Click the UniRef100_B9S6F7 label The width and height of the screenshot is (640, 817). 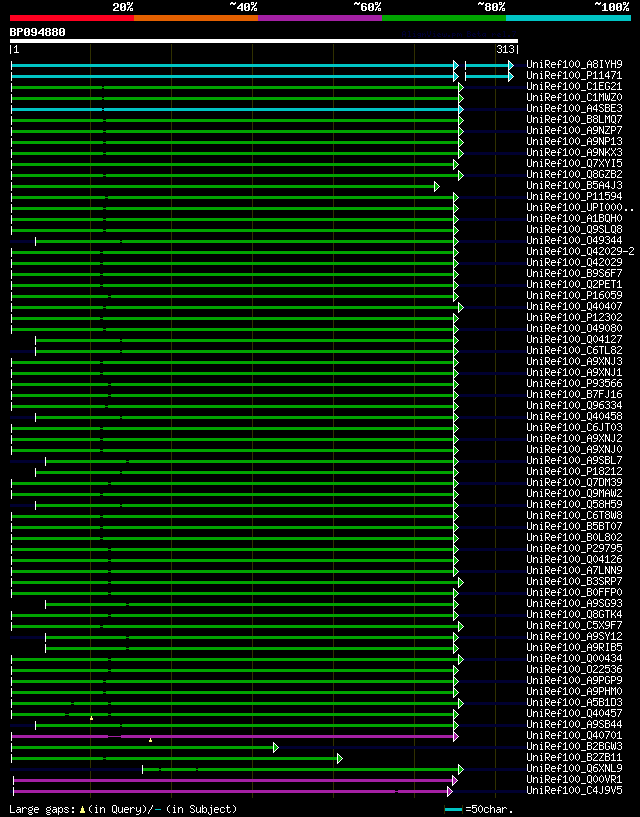tap(574, 274)
